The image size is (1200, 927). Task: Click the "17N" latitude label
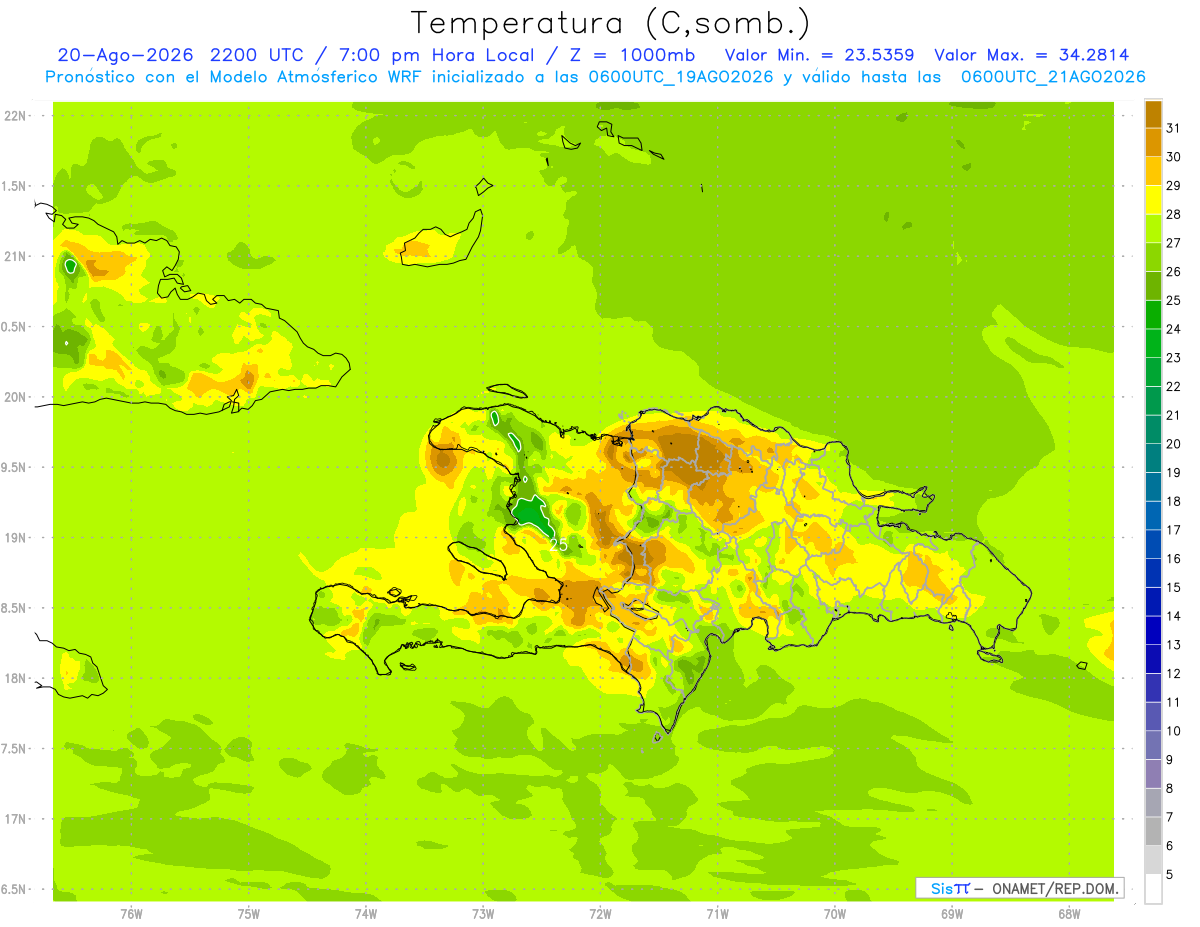16,819
